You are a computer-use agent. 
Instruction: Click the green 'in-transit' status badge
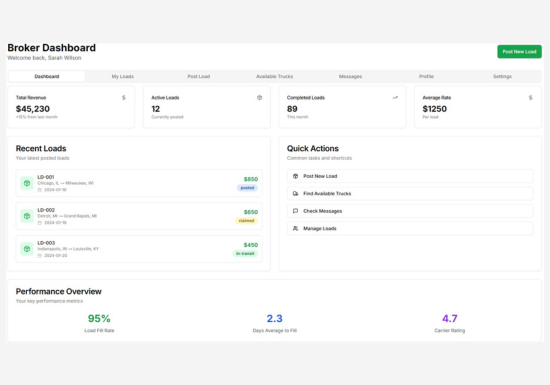point(245,254)
